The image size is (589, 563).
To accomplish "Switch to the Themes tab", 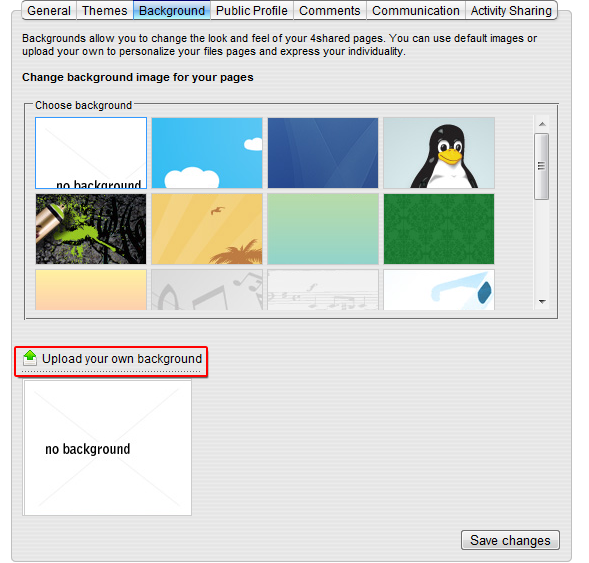I will coord(105,11).
